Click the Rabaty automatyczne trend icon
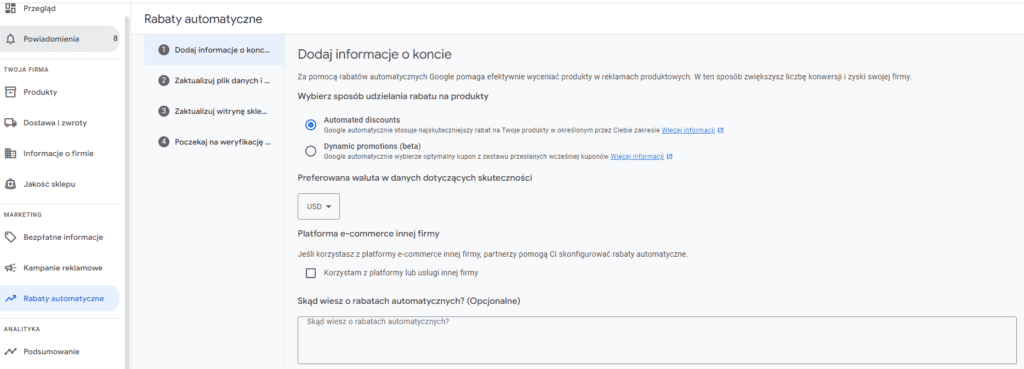Viewport: 1024px width, 369px height. [10, 298]
